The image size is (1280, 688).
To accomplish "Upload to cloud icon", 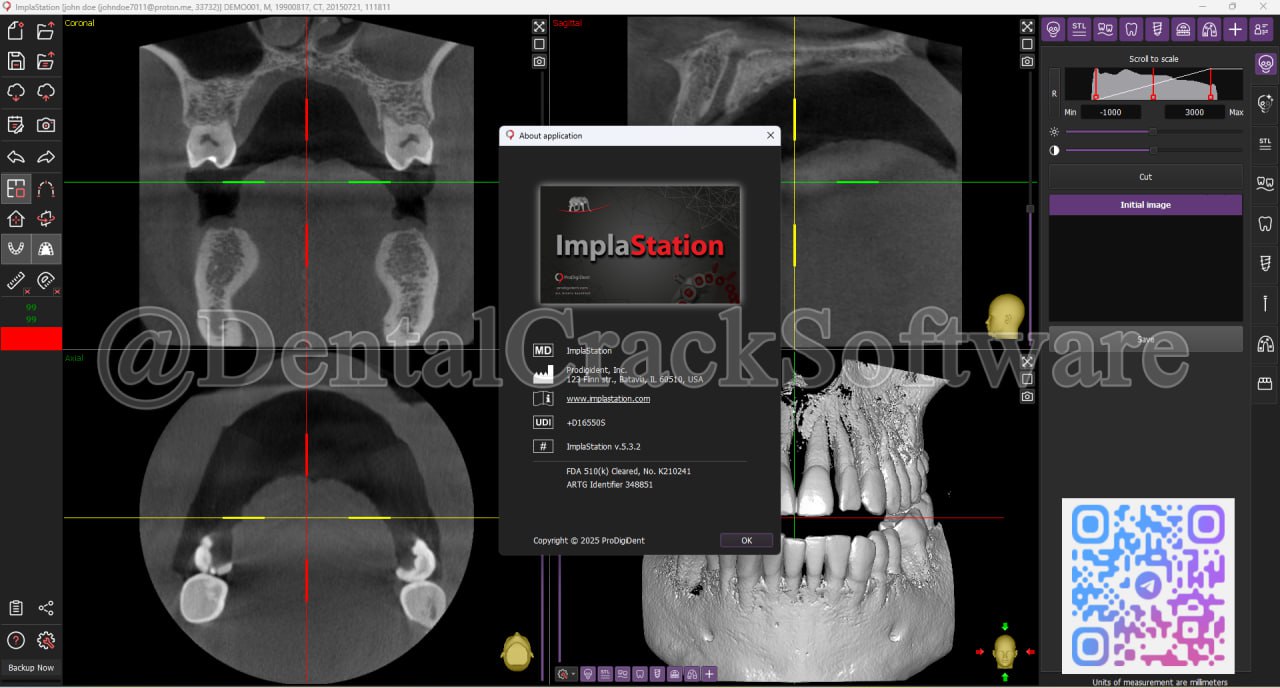I will [46, 93].
